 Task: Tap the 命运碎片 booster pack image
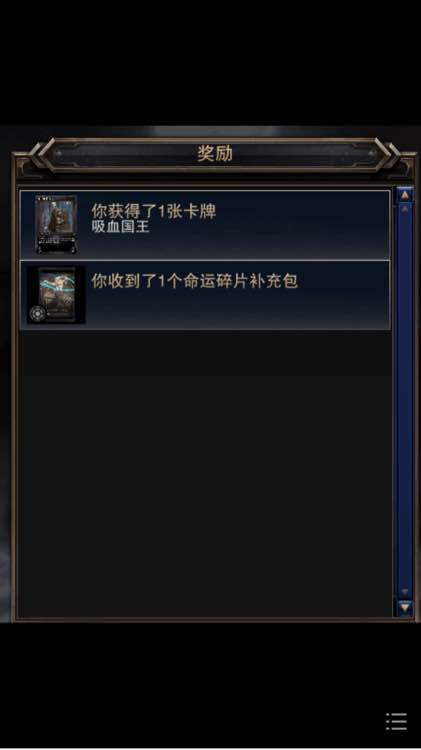pos(56,295)
